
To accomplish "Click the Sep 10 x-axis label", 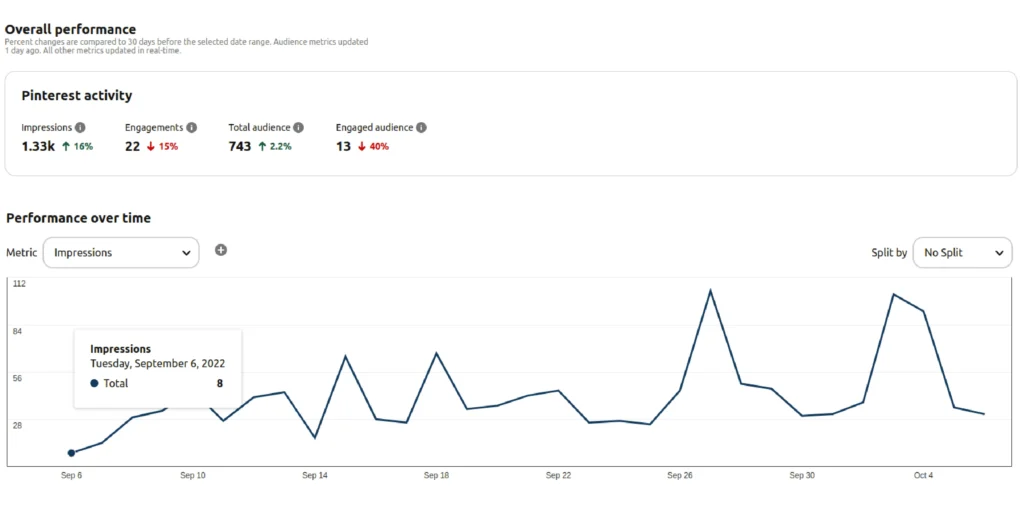I will pos(193,476).
